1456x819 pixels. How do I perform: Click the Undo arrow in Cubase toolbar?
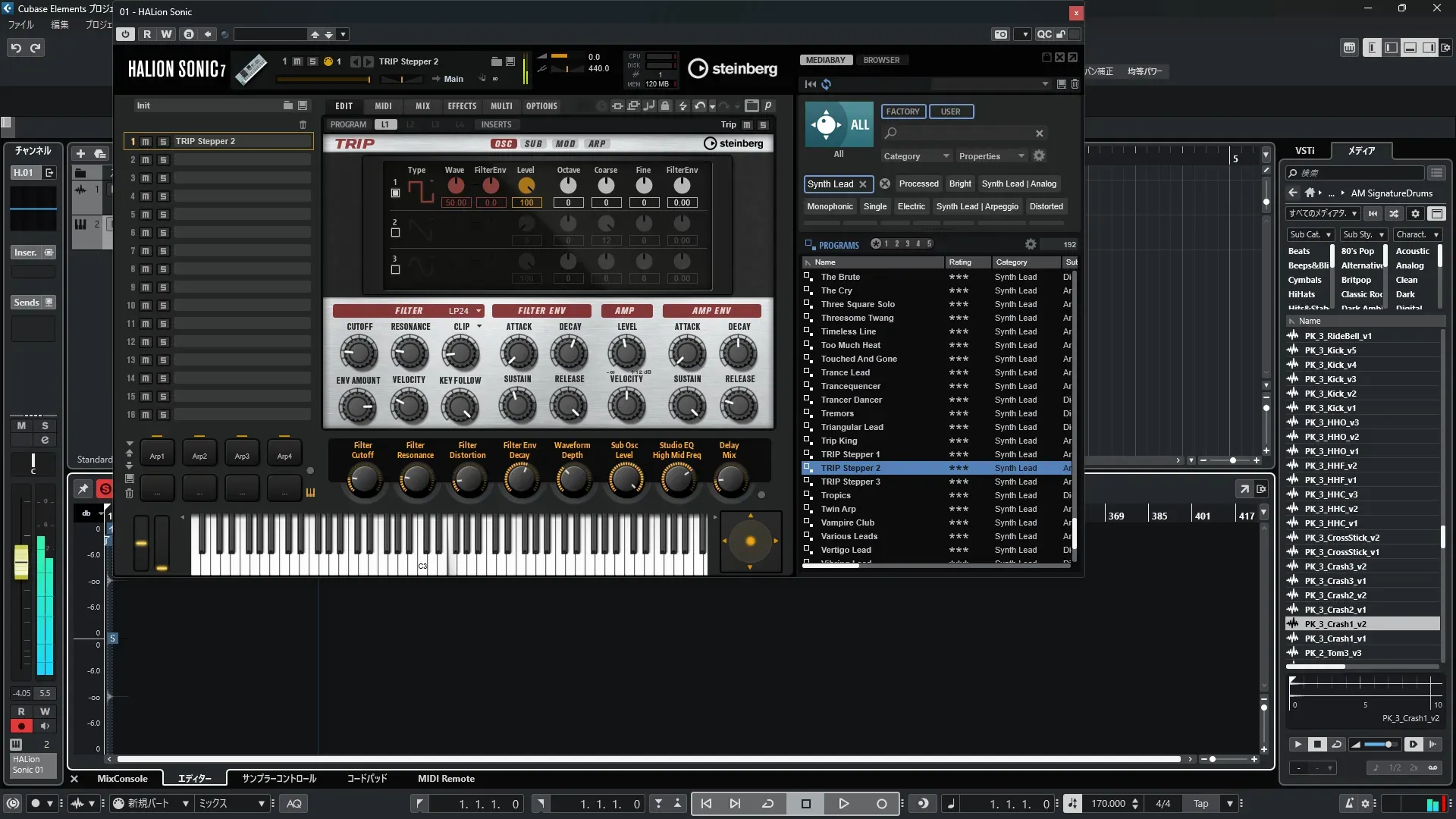[x=16, y=48]
